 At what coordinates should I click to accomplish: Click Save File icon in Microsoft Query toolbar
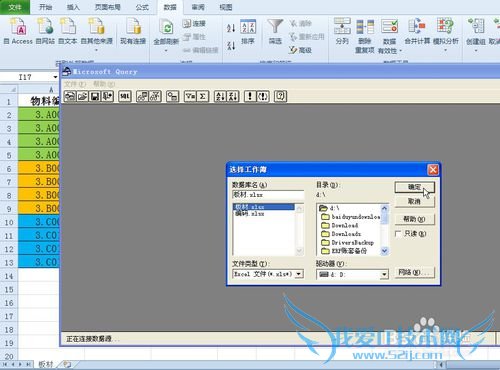coord(95,96)
